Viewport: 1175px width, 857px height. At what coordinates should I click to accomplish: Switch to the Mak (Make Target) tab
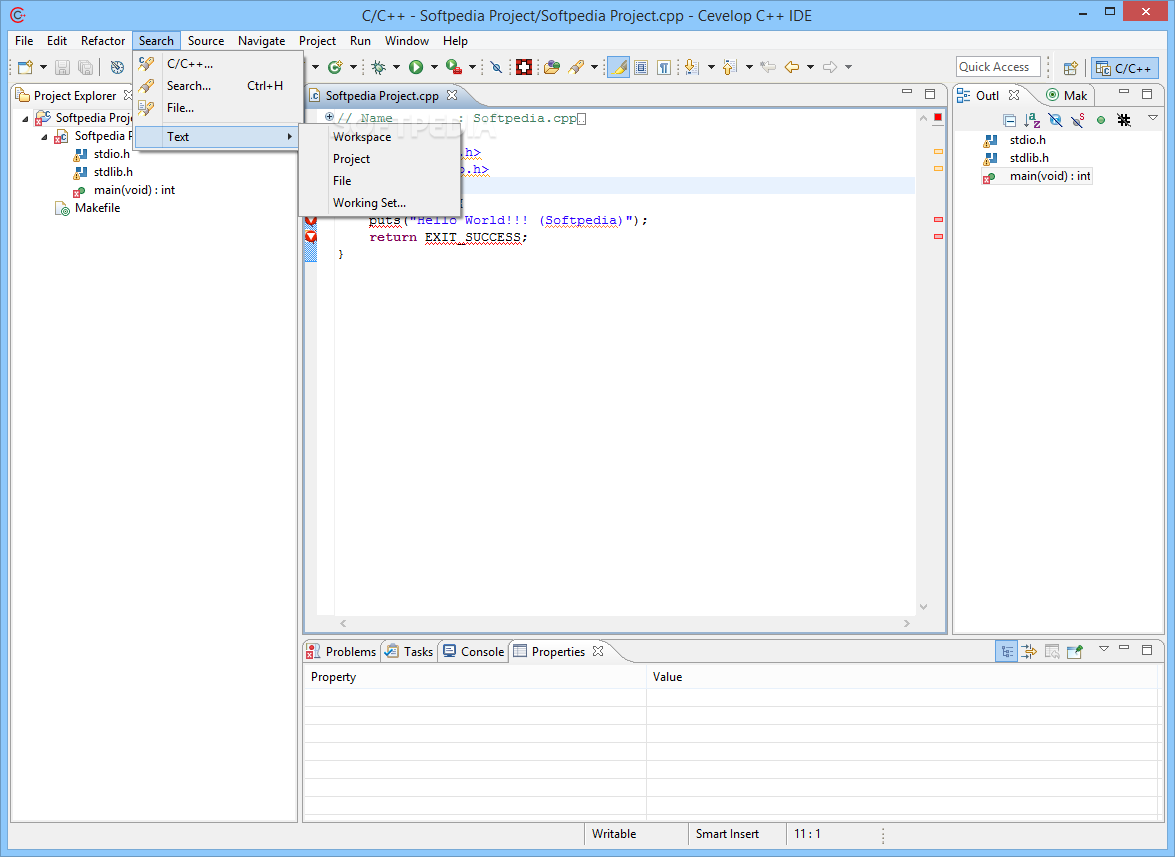1067,95
